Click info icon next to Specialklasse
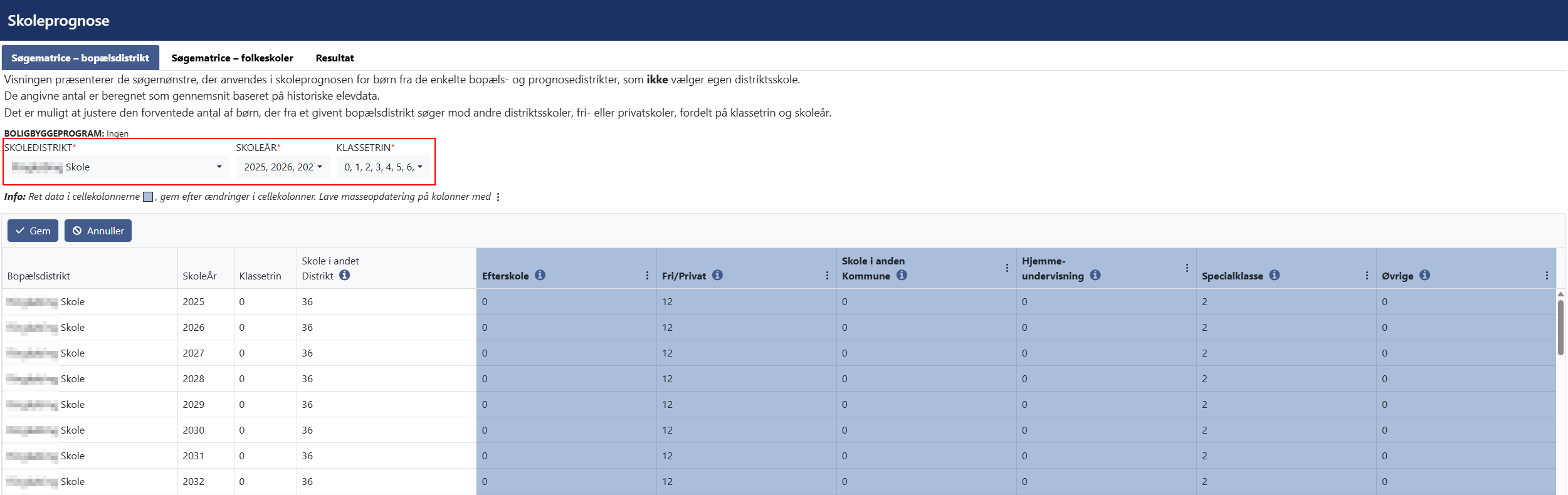 (x=1274, y=275)
